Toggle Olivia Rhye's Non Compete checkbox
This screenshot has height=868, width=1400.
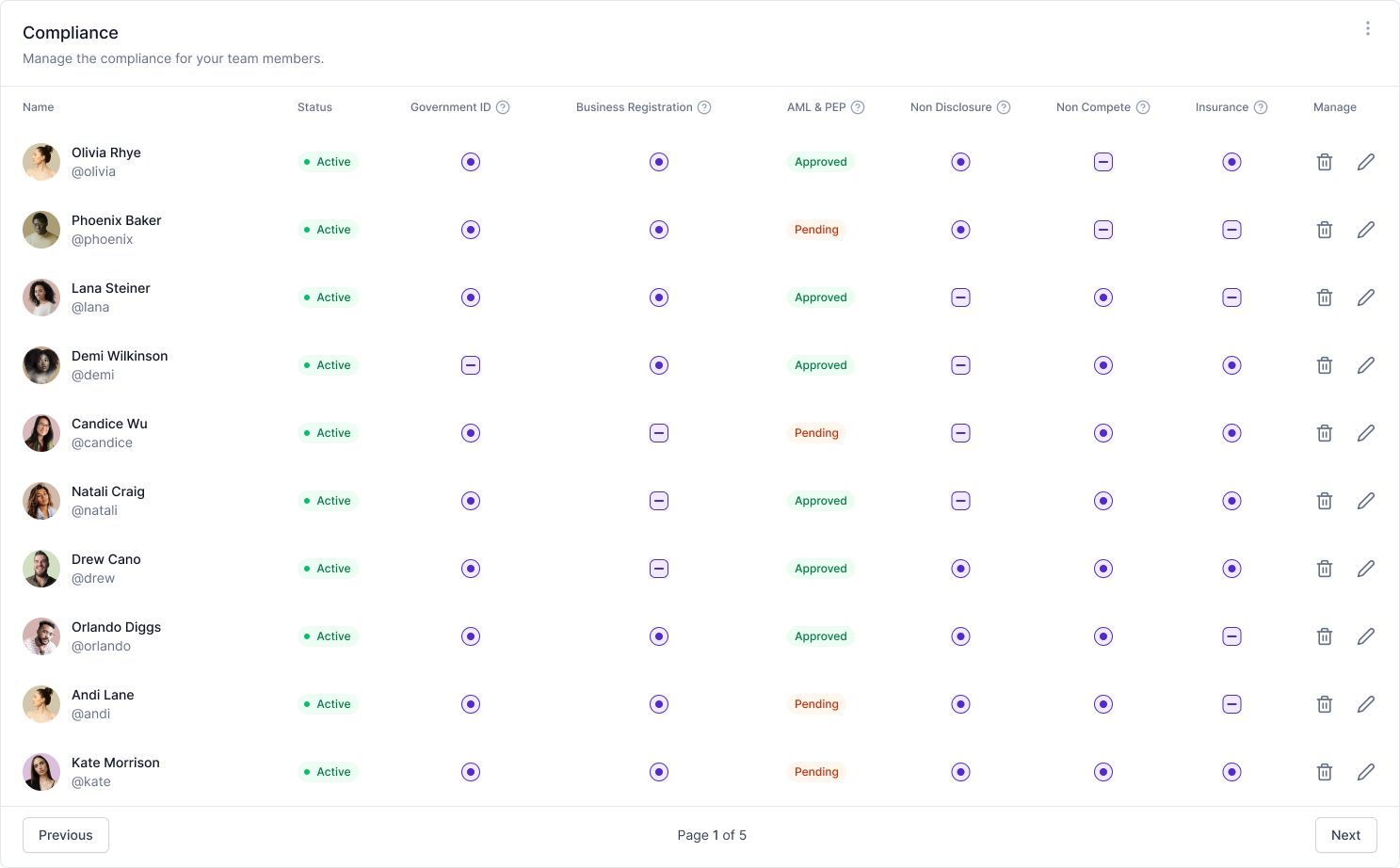click(1103, 162)
